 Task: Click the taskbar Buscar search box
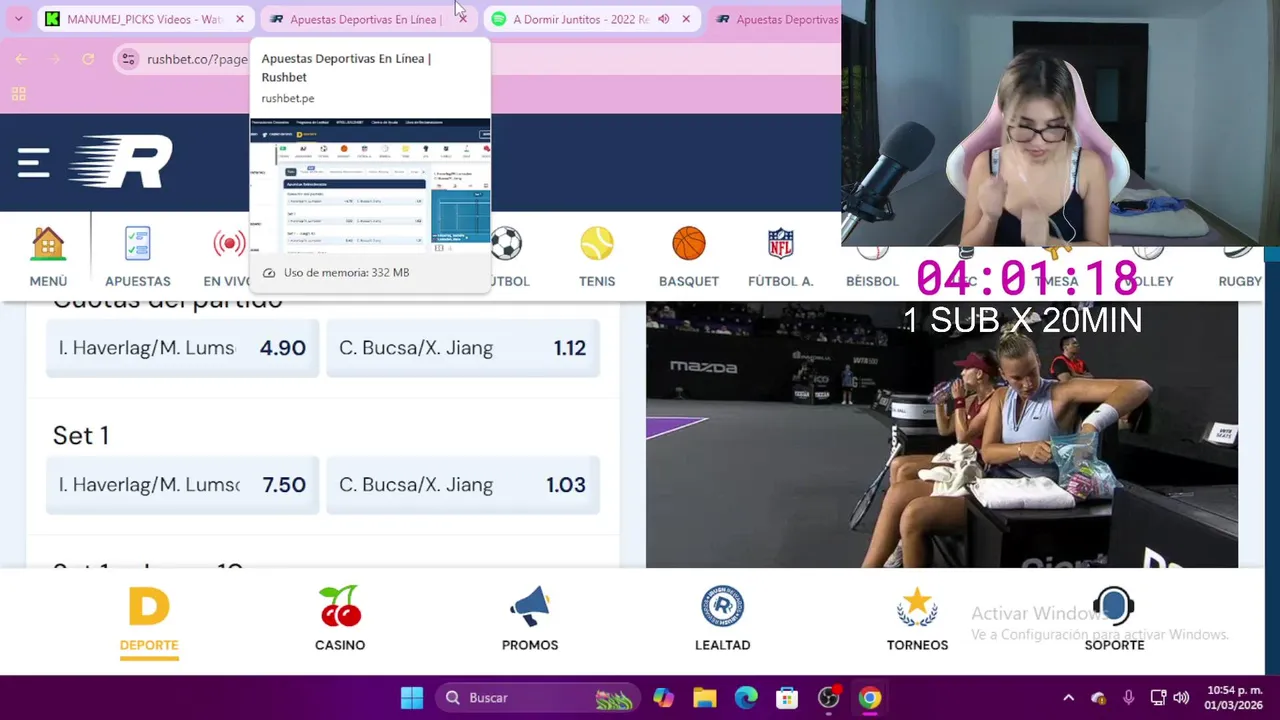(x=537, y=698)
